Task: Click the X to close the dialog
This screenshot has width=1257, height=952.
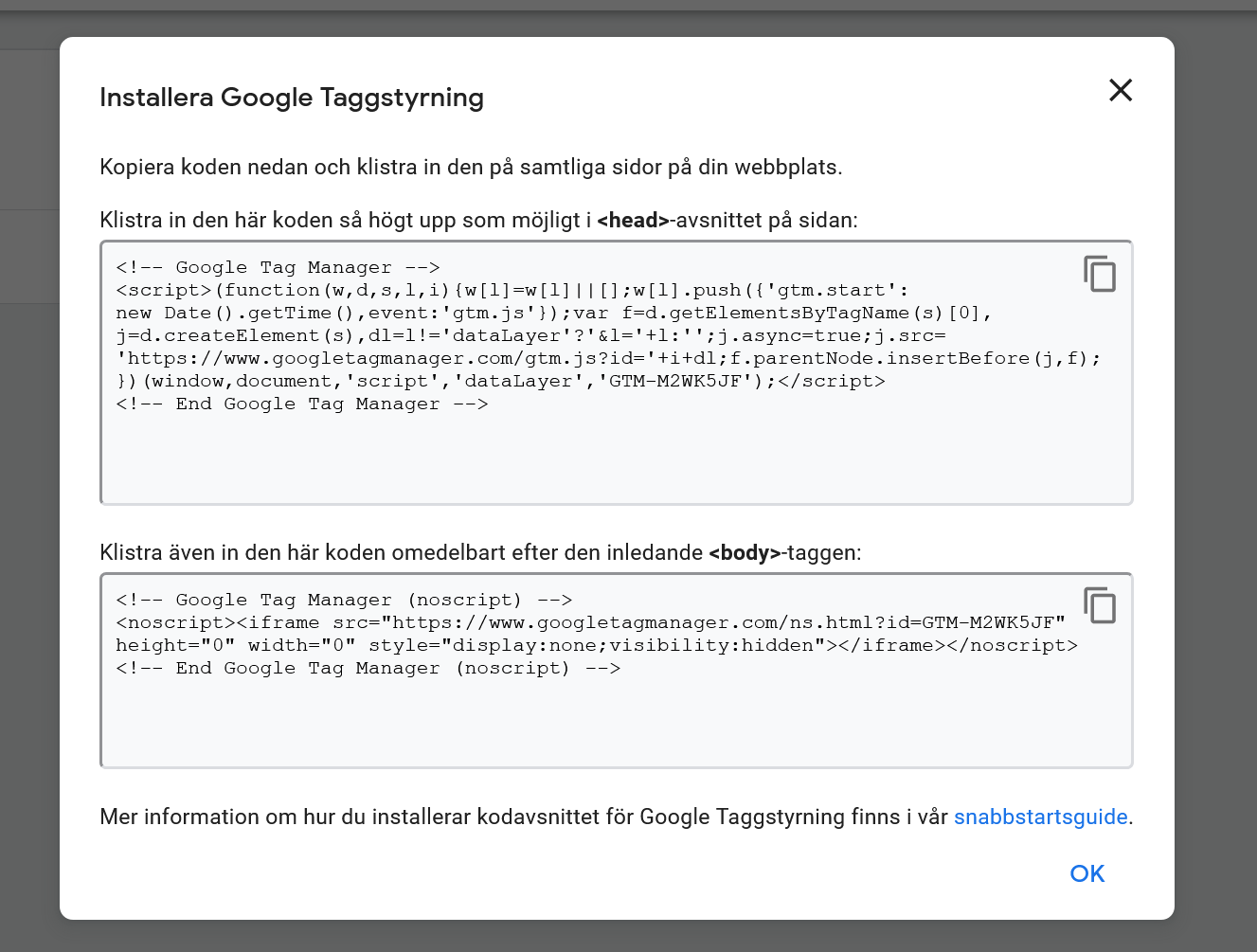Action: point(1121,90)
